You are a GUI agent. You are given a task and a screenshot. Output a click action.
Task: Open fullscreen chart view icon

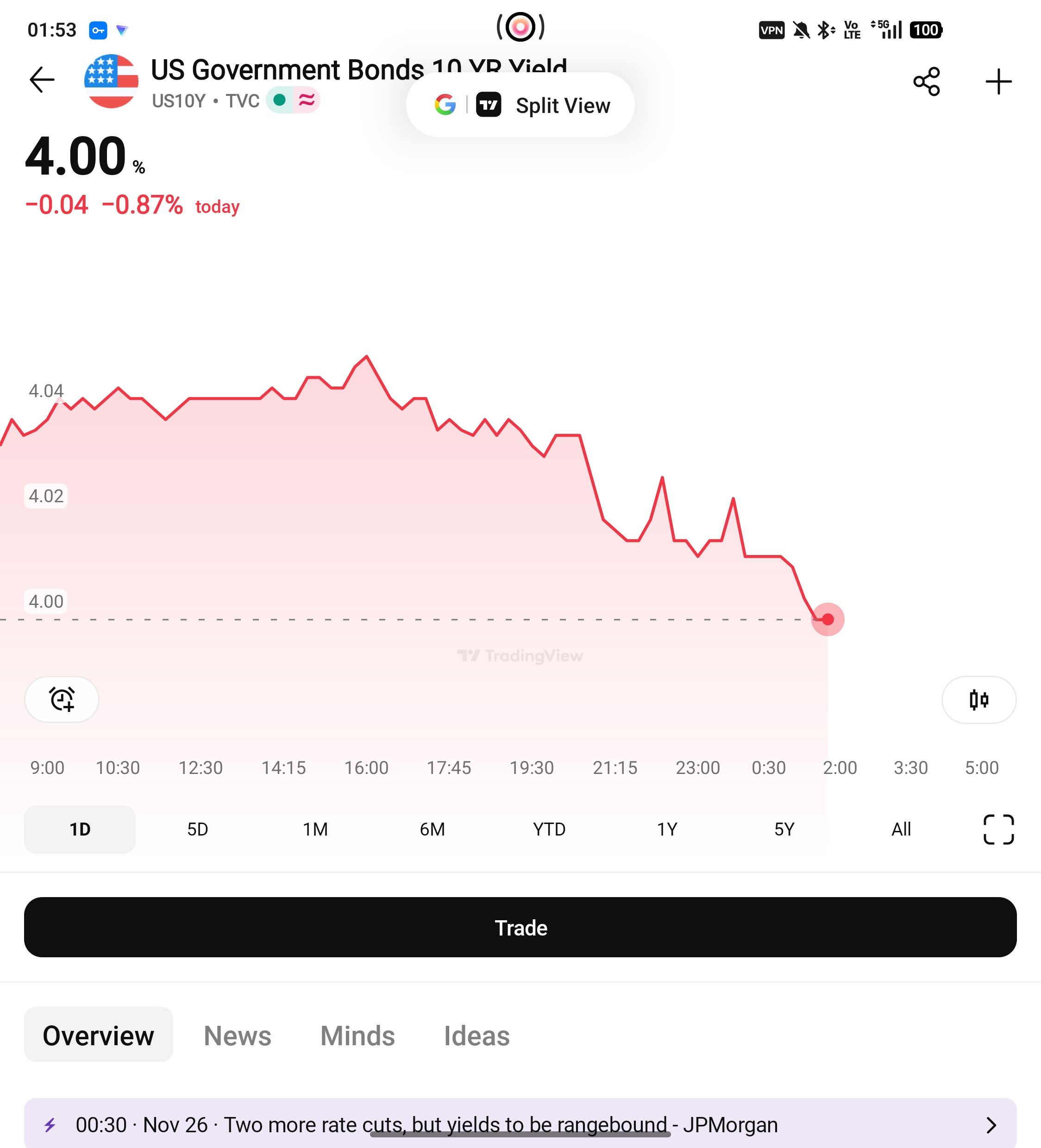[x=998, y=829]
